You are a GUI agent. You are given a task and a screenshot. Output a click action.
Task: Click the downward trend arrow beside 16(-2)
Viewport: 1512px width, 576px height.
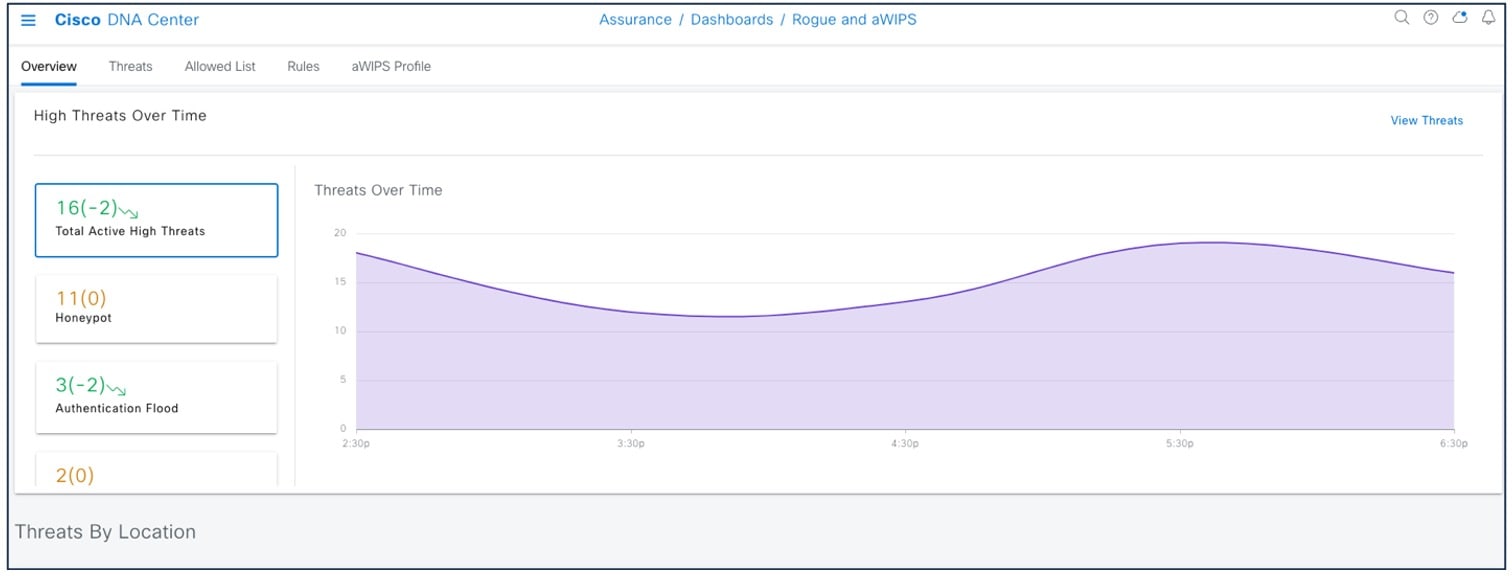tap(129, 211)
